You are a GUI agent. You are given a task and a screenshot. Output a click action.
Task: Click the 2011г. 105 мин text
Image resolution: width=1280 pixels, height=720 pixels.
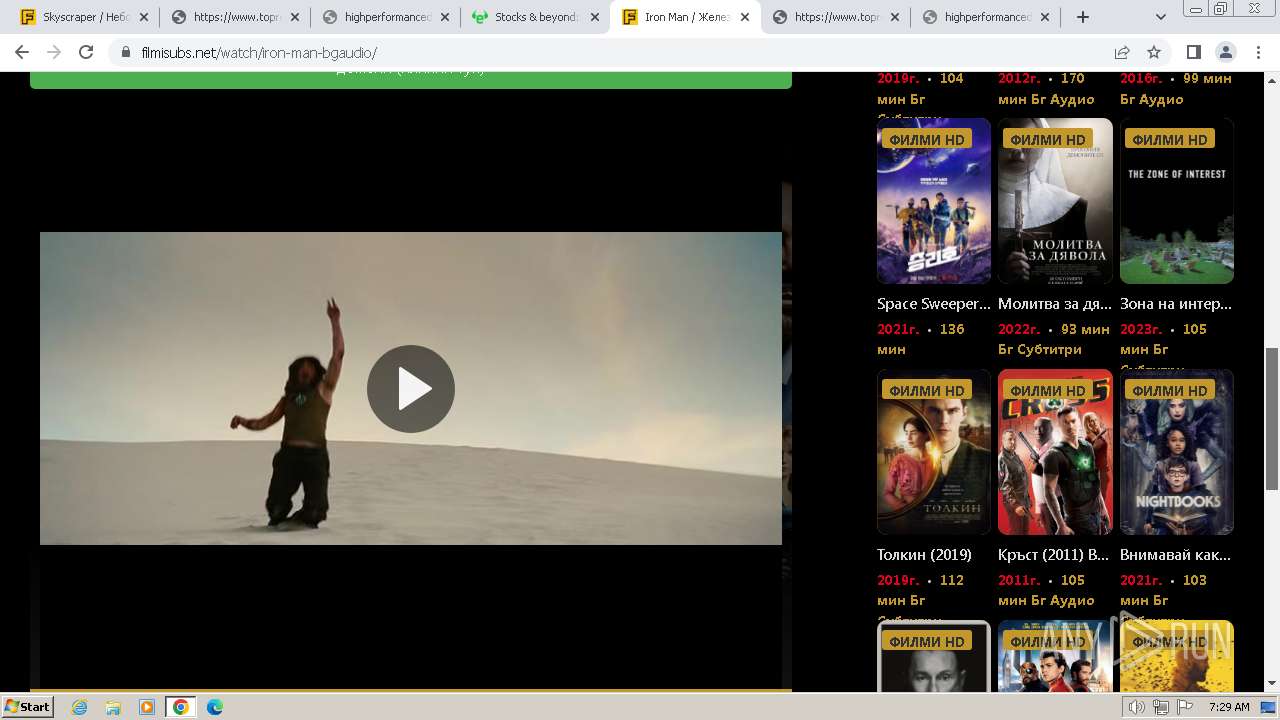coord(1046,590)
